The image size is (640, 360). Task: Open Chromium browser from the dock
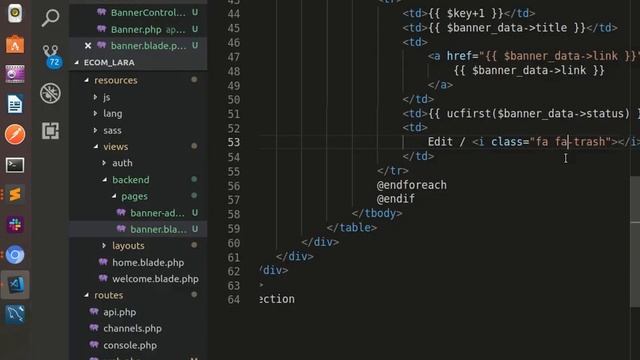point(15,255)
